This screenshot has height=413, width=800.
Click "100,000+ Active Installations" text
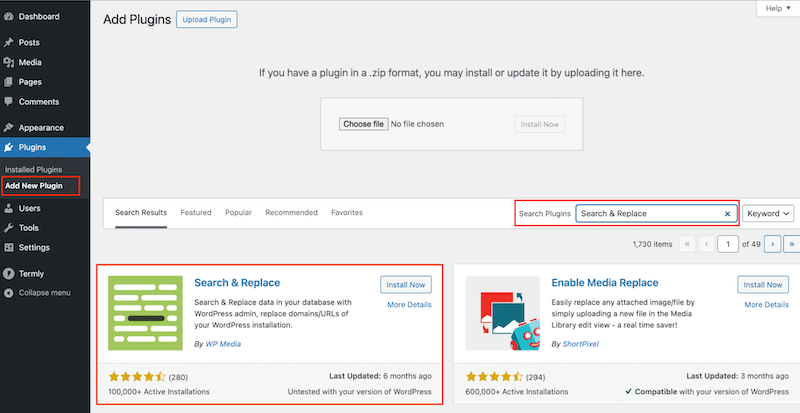click(x=159, y=392)
